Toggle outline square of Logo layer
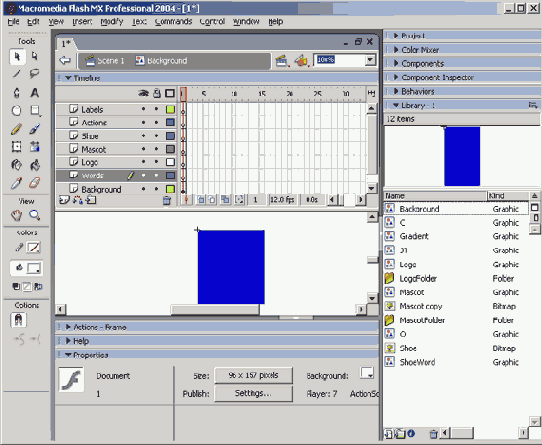The width and height of the screenshot is (542, 445). 170,162
